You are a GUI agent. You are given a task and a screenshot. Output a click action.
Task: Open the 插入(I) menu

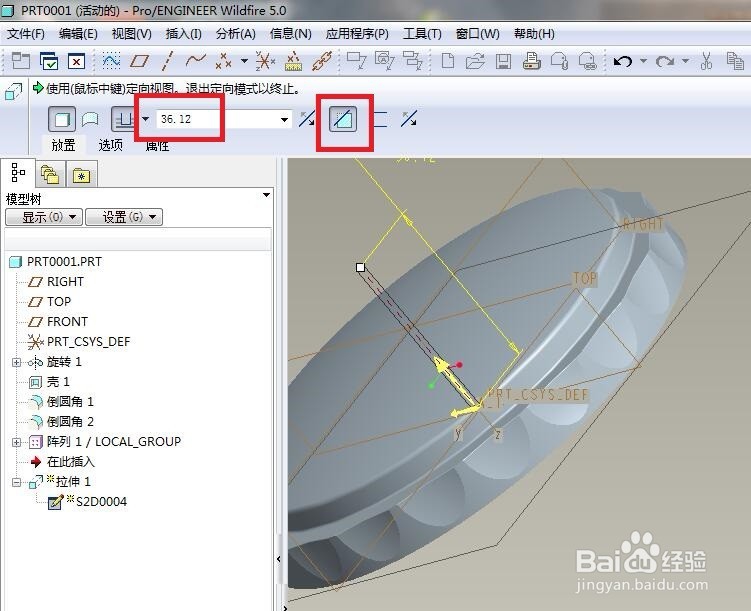tap(183, 34)
